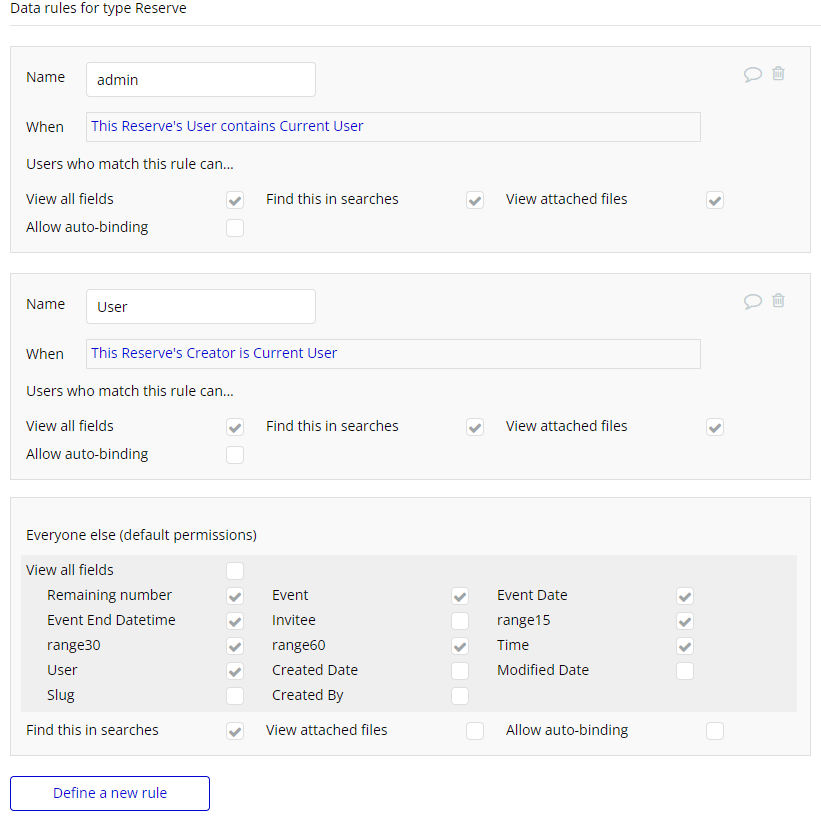Check the Created By field checkbox
This screenshot has width=821, height=825.
coord(460,696)
